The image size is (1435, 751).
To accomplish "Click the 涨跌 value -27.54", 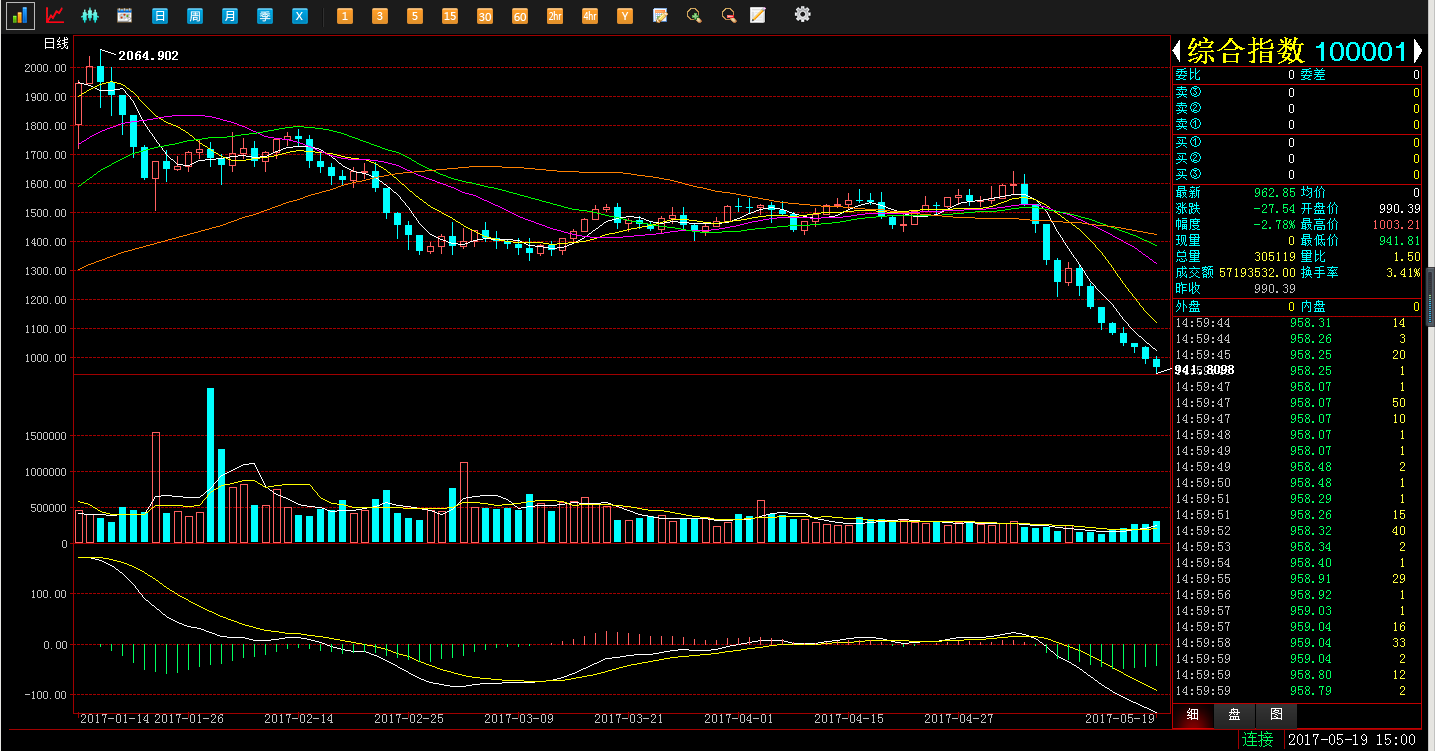I will coord(1275,208).
